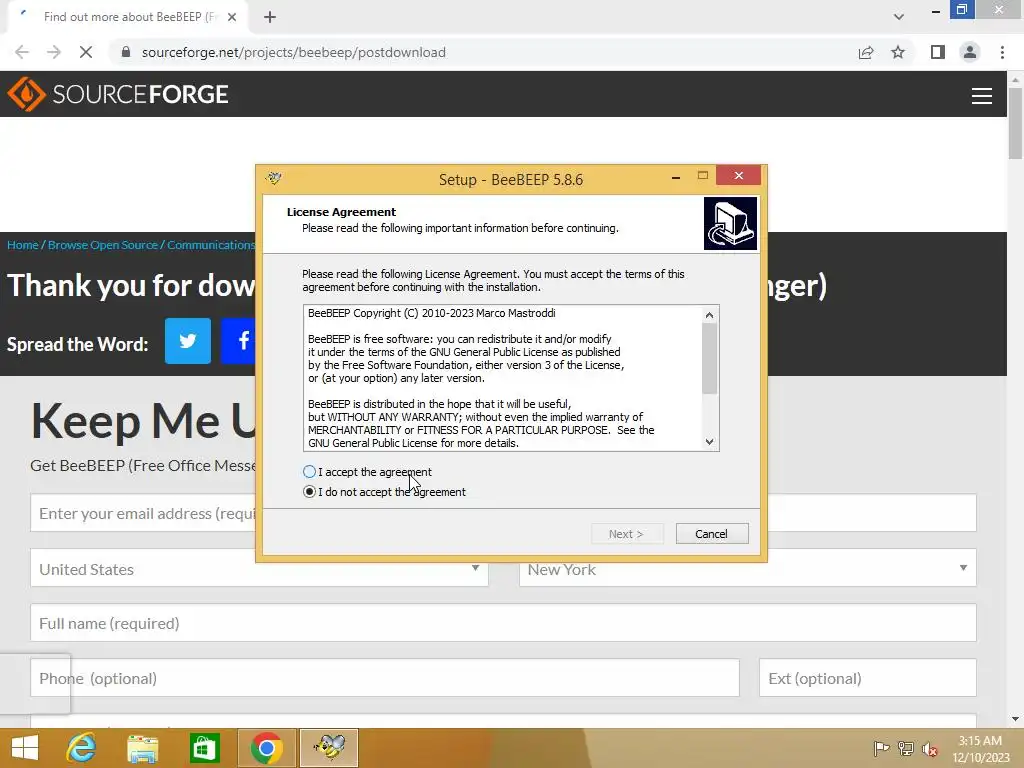The image size is (1024, 768).
Task: Open Windows Store from taskbar
Action: [x=204, y=748]
